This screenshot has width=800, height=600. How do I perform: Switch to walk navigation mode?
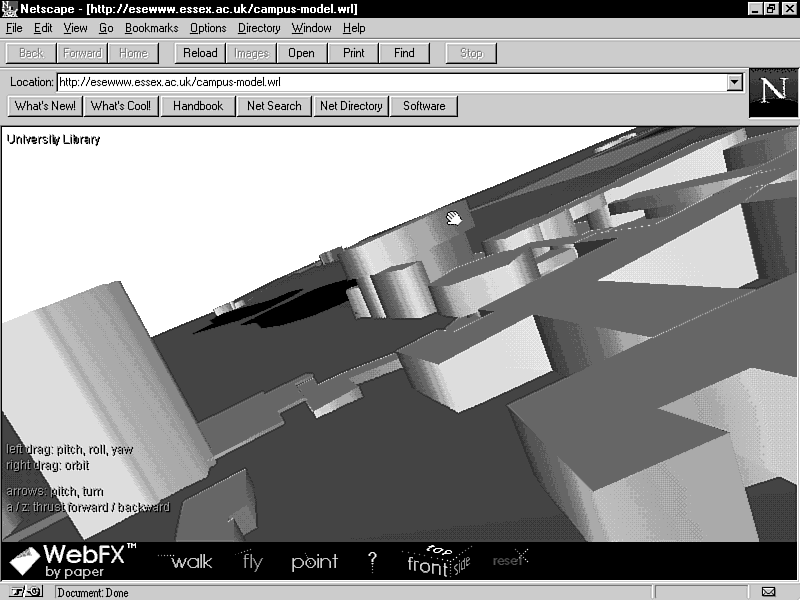(190, 562)
